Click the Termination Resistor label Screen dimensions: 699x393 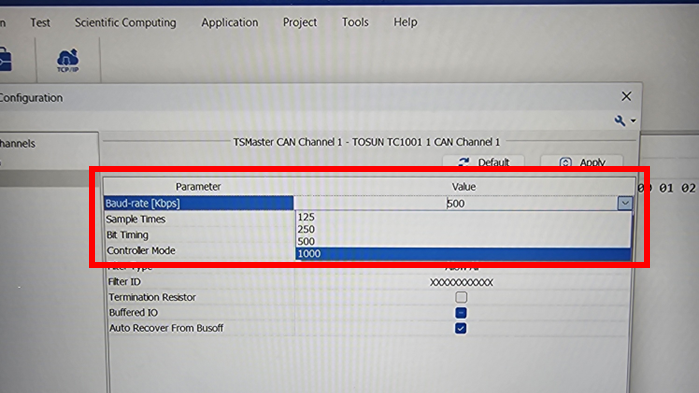pyautogui.click(x=152, y=297)
